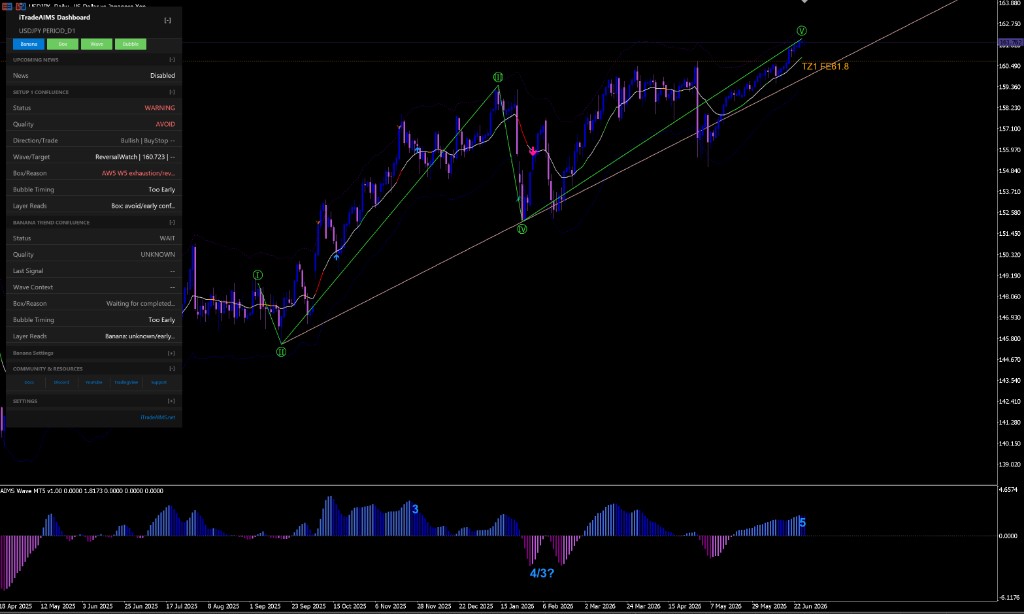1024x614 pixels.
Task: Collapse the Upcoming News section
Action: pyautogui.click(x=172, y=59)
